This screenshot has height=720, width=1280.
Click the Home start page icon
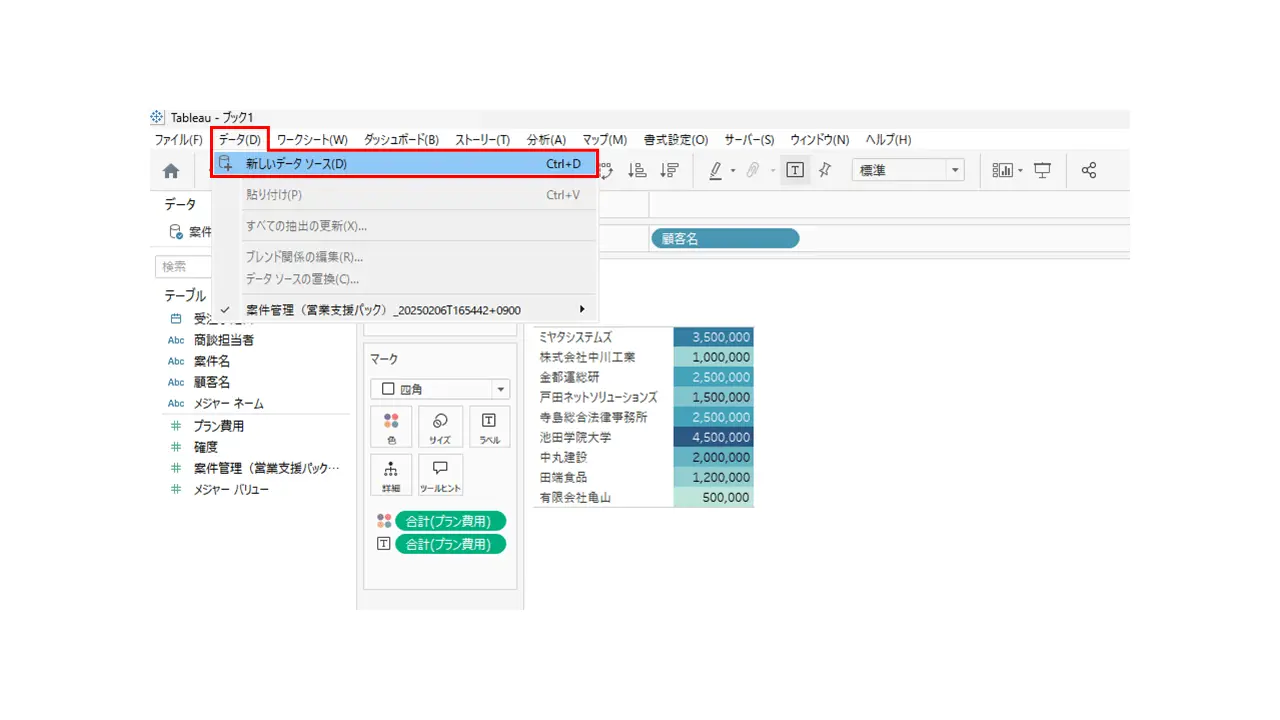(x=171, y=171)
